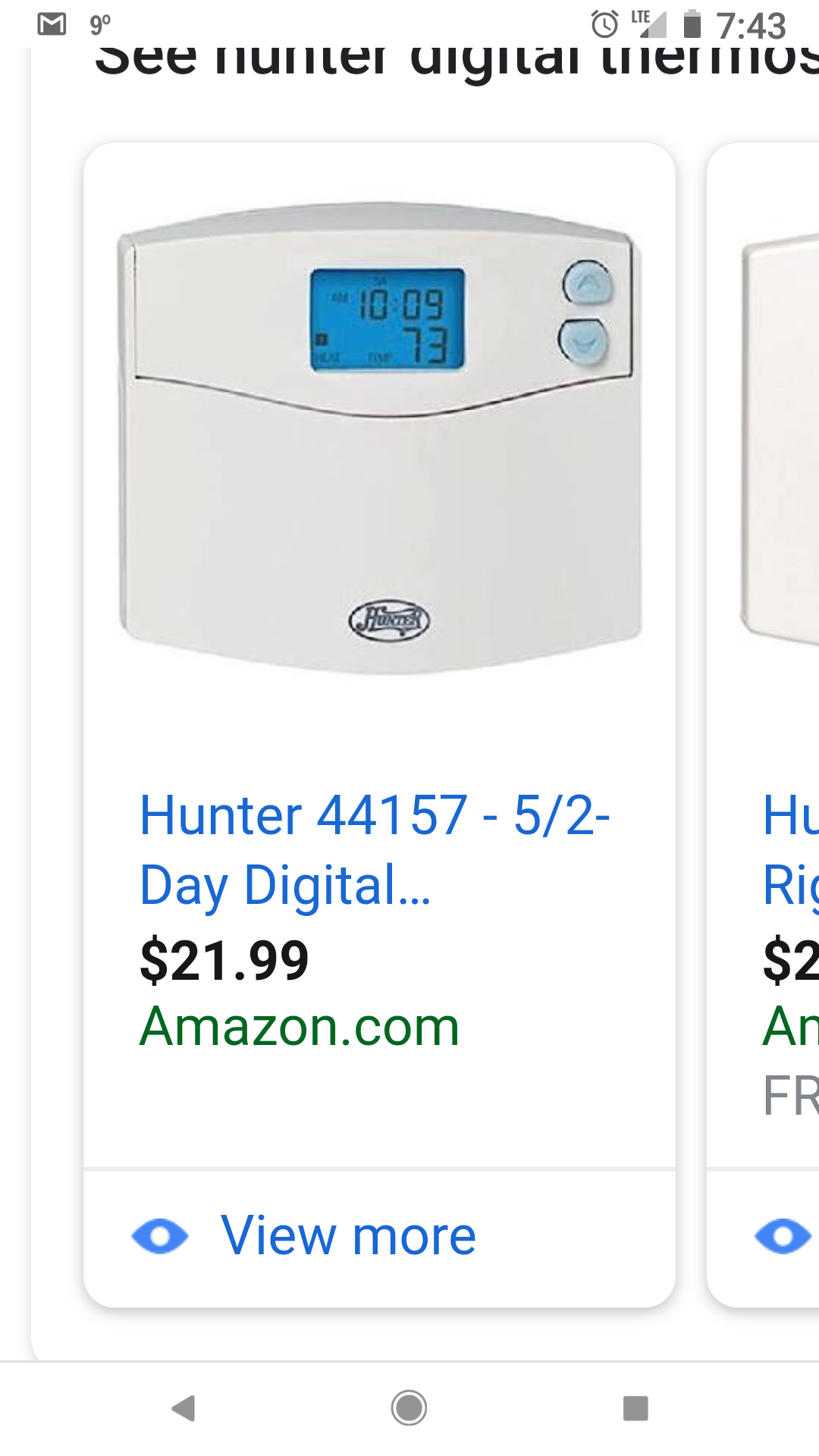This screenshot has width=819, height=1456.
Task: Tap the recent apps square button
Action: click(x=635, y=1408)
